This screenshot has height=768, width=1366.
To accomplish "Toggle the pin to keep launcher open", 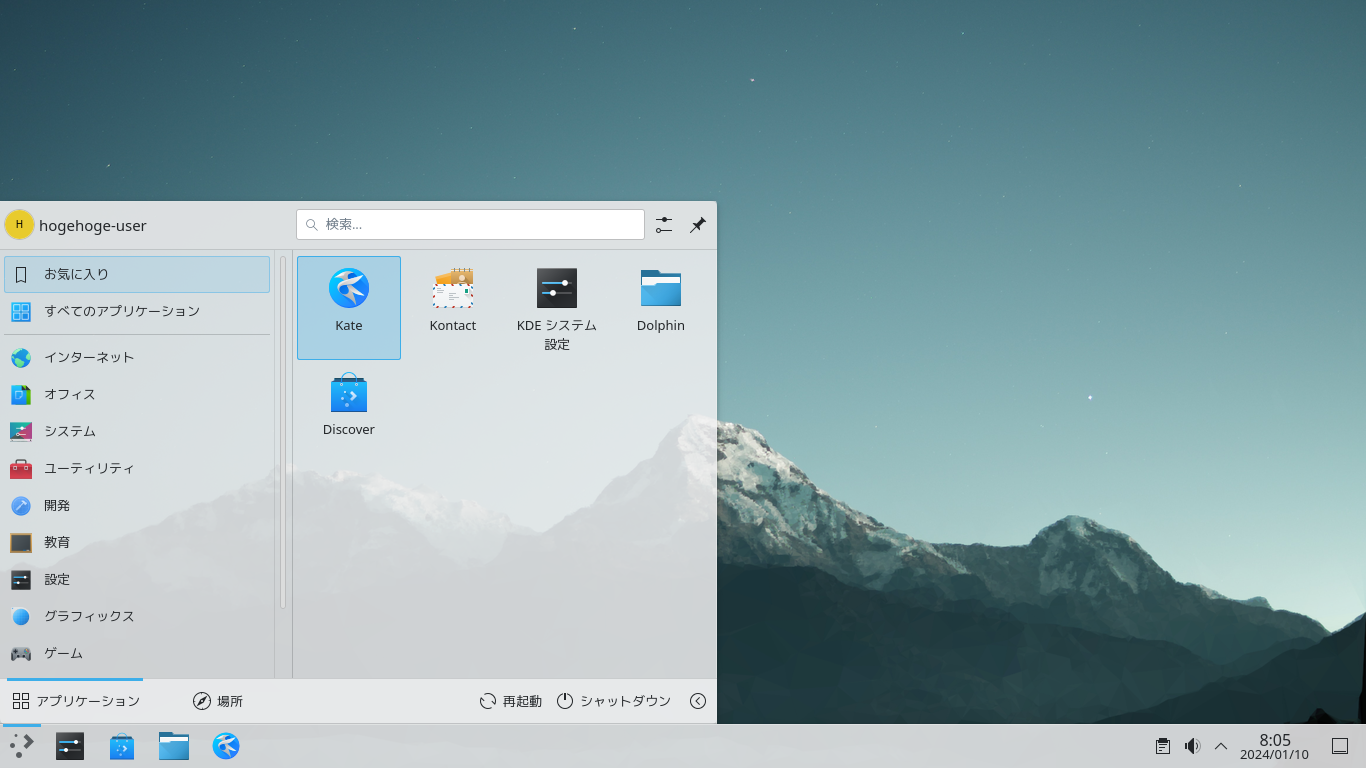I will (698, 225).
